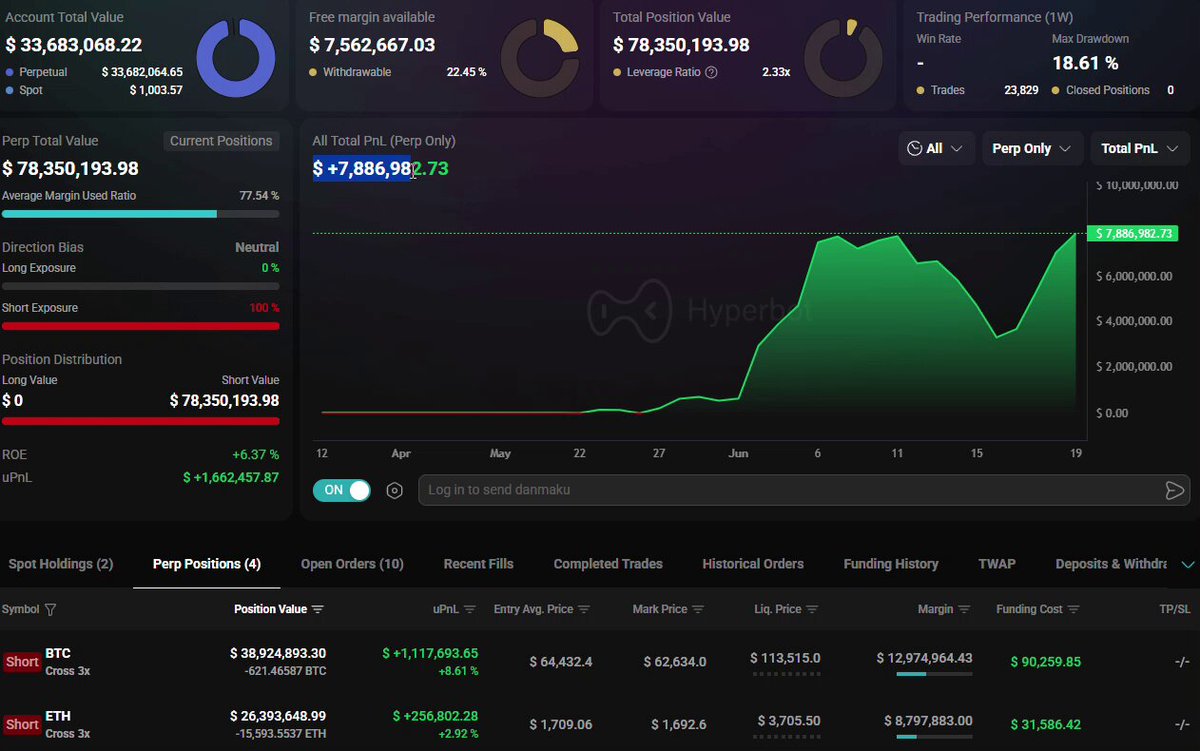Click the BTC entry price $ 64,432.4
1200x751 pixels.
[561, 662]
